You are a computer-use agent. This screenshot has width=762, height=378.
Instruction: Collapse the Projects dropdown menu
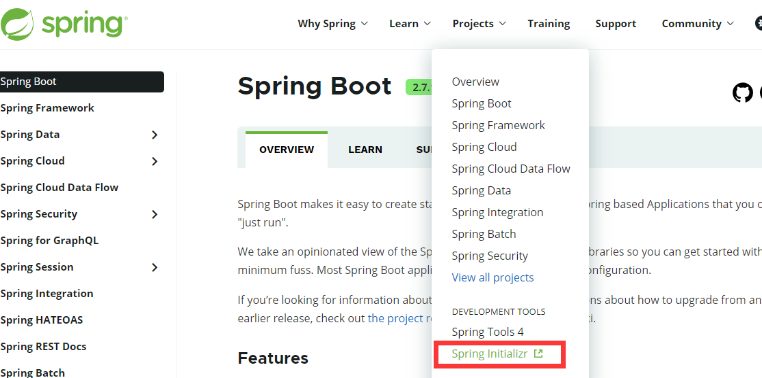tap(479, 23)
